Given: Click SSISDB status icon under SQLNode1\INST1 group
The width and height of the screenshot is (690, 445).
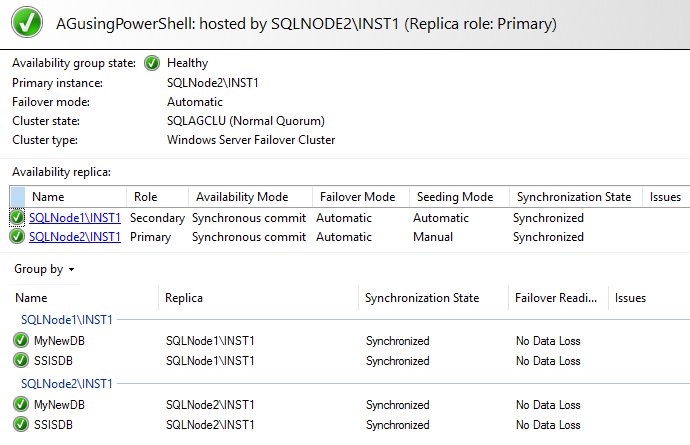Looking at the screenshot, I should [22, 360].
